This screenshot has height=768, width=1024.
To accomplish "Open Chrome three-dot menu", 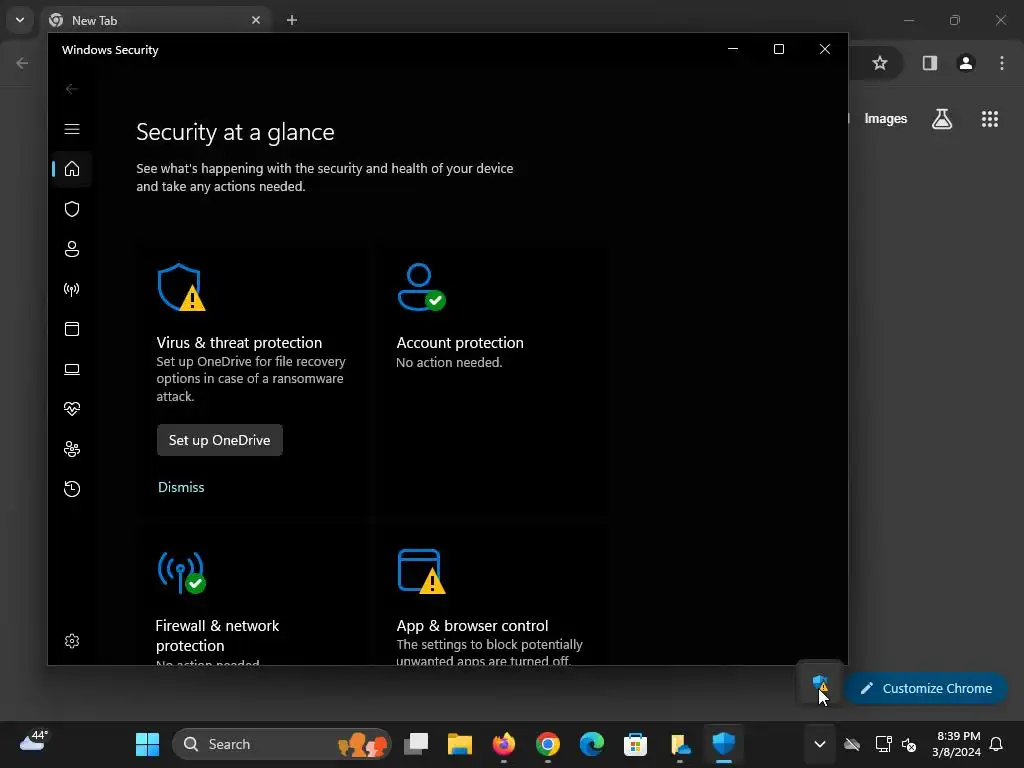I will click(1002, 63).
